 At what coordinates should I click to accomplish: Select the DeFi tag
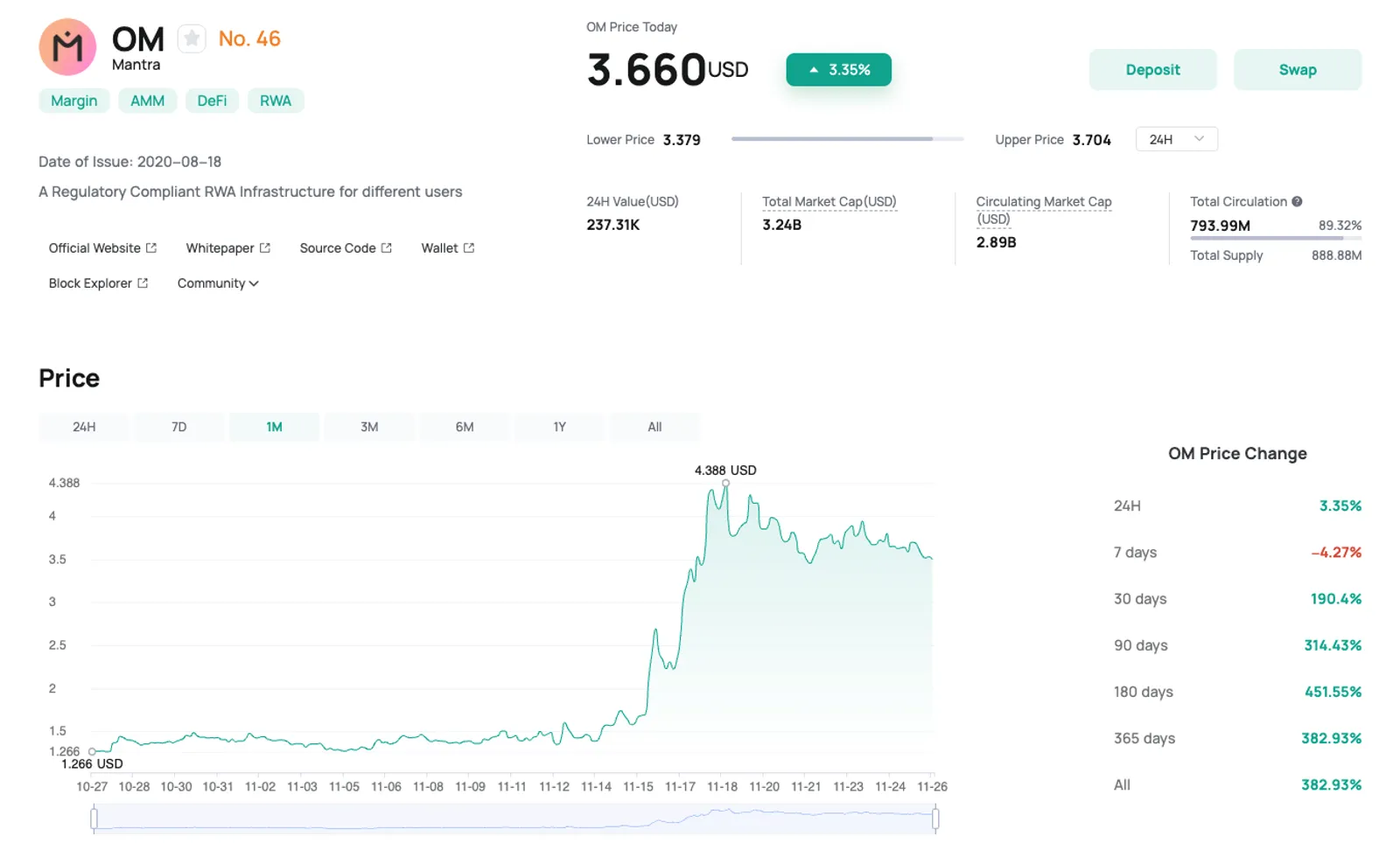pos(212,101)
